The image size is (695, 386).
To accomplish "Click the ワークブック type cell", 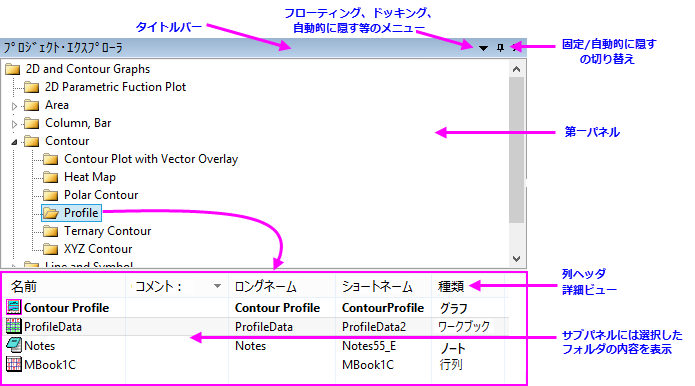I will click(x=464, y=327).
